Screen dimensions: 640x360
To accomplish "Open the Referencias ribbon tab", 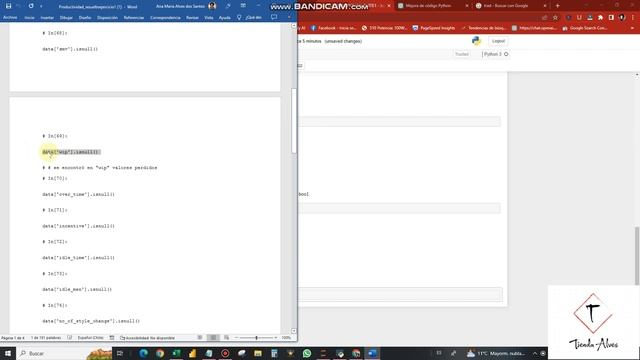I will point(134,18).
